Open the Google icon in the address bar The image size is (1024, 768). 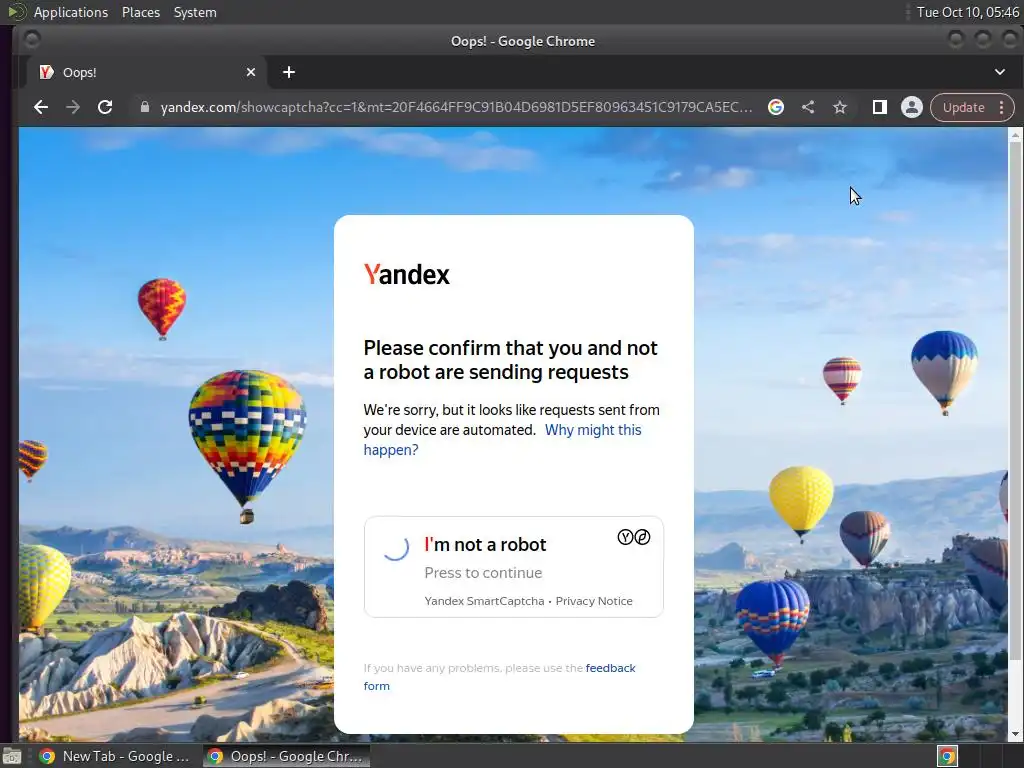pos(776,107)
